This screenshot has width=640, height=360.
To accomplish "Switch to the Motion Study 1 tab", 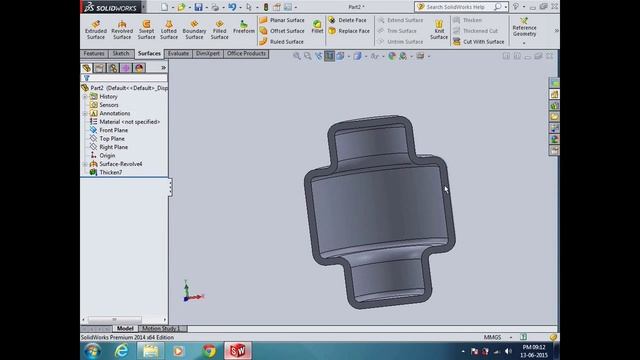I will tap(162, 329).
